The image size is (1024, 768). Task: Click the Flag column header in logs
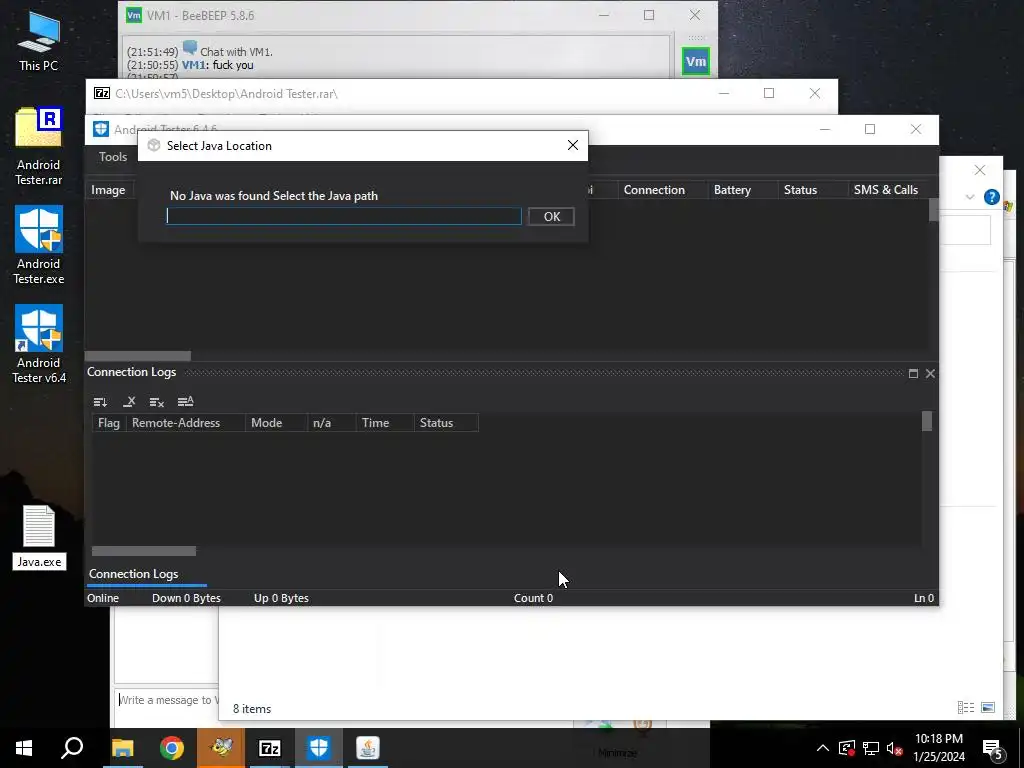(109, 423)
